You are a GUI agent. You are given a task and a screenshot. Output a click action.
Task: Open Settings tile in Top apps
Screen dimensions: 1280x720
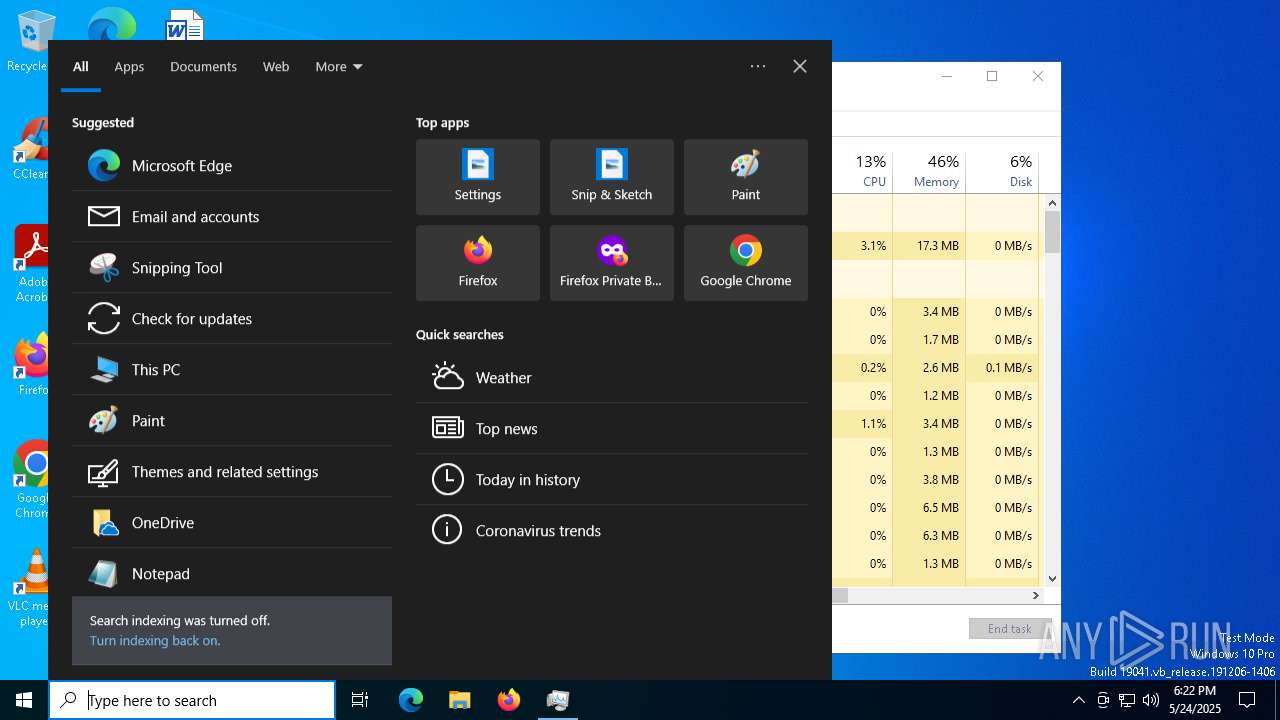pyautogui.click(x=478, y=177)
